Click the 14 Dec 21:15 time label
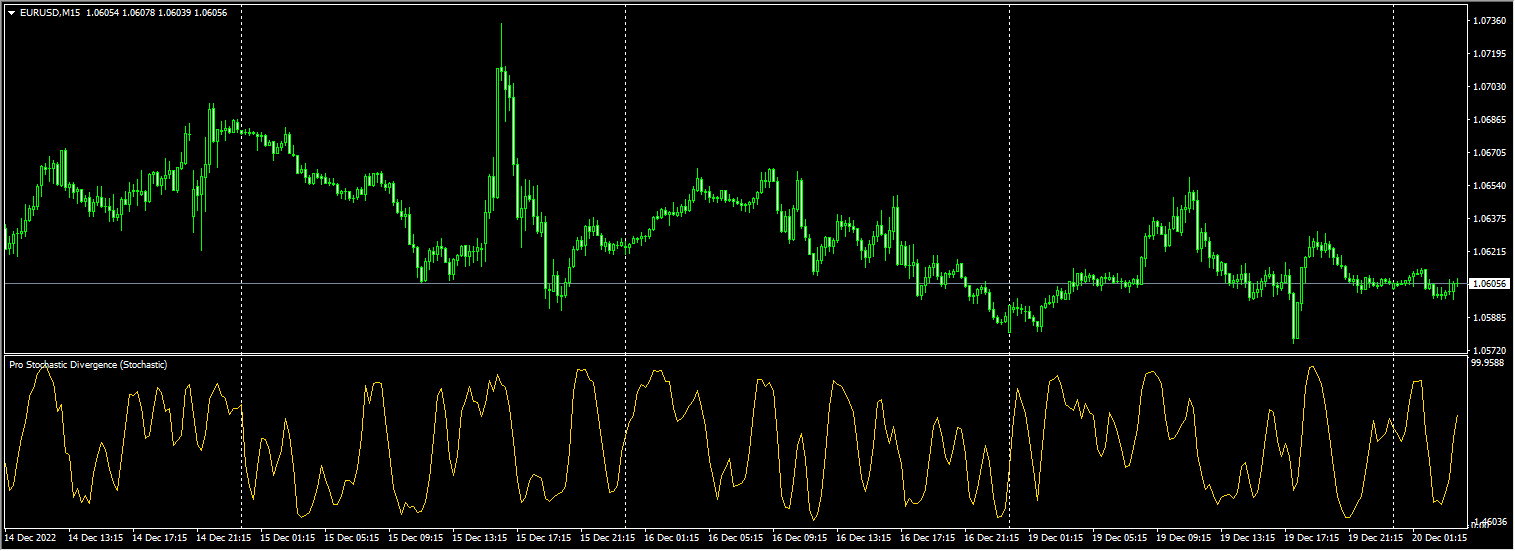1515x551 pixels. click(224, 538)
